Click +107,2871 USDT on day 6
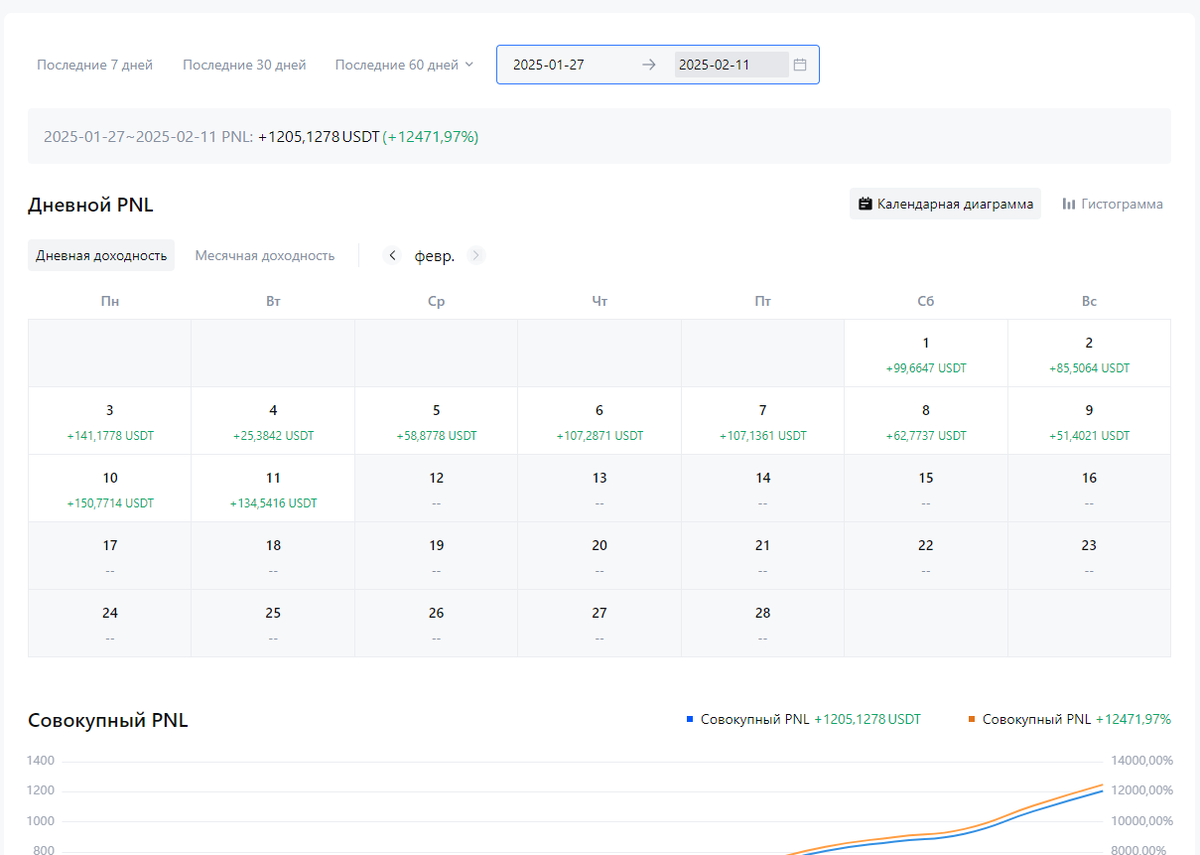This screenshot has width=1200, height=855. click(600, 436)
